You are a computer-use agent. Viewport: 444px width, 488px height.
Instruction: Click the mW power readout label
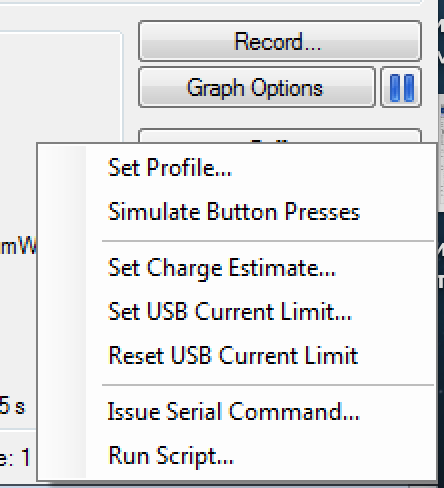(x=18, y=247)
